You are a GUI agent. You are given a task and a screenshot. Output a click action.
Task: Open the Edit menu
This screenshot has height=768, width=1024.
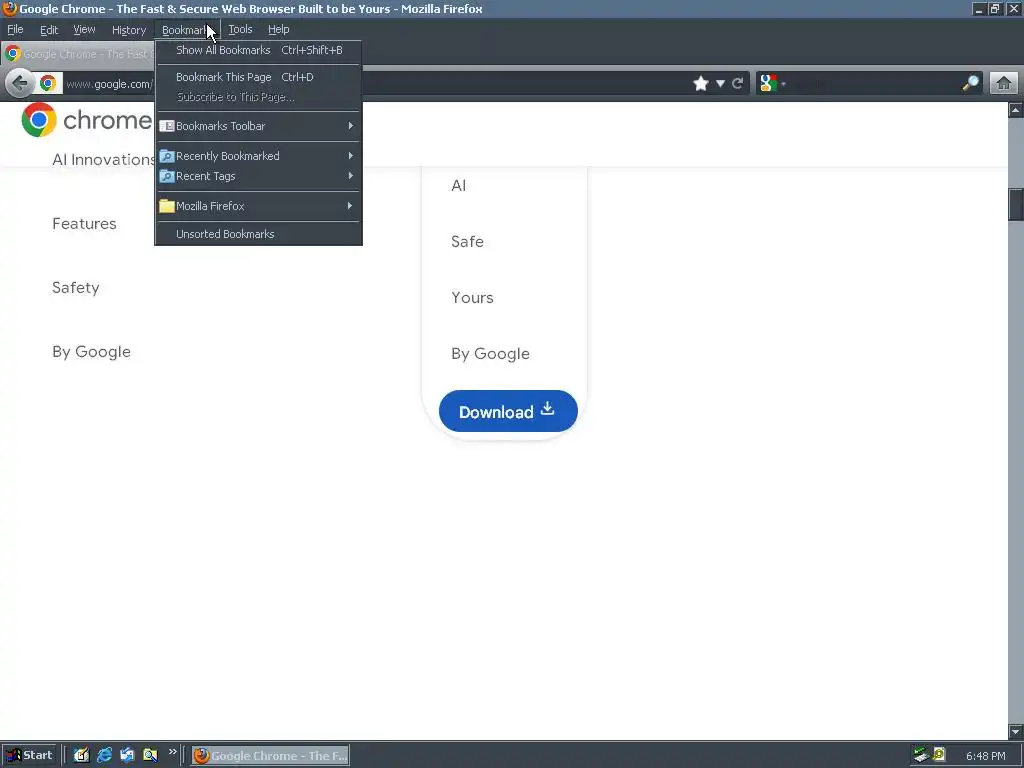49,29
